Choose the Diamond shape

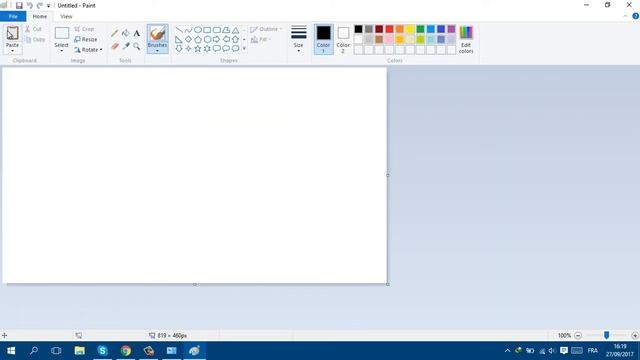[x=188, y=40]
